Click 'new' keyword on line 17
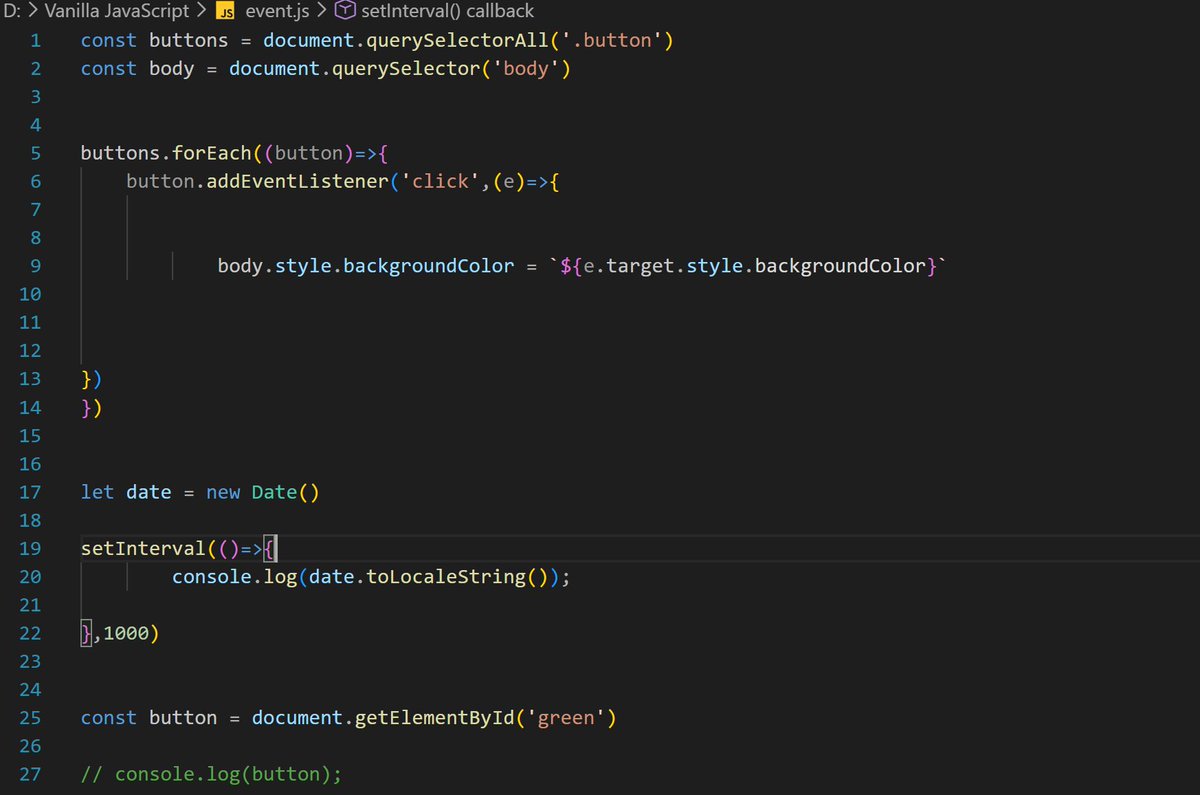The image size is (1200, 795). pos(223,493)
